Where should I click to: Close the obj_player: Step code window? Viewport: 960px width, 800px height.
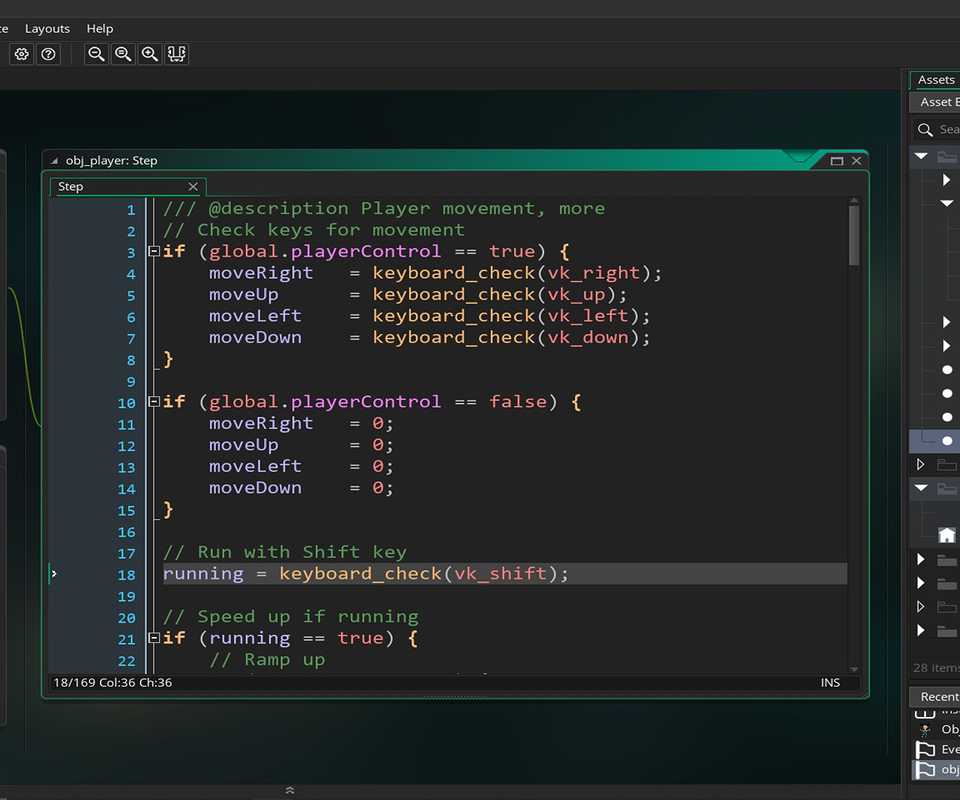click(857, 161)
